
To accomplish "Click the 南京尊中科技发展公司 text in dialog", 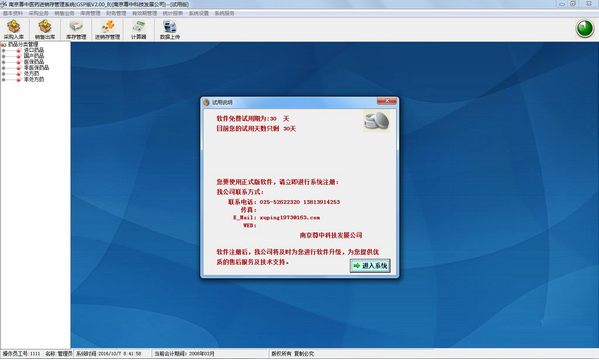I will coord(331,235).
